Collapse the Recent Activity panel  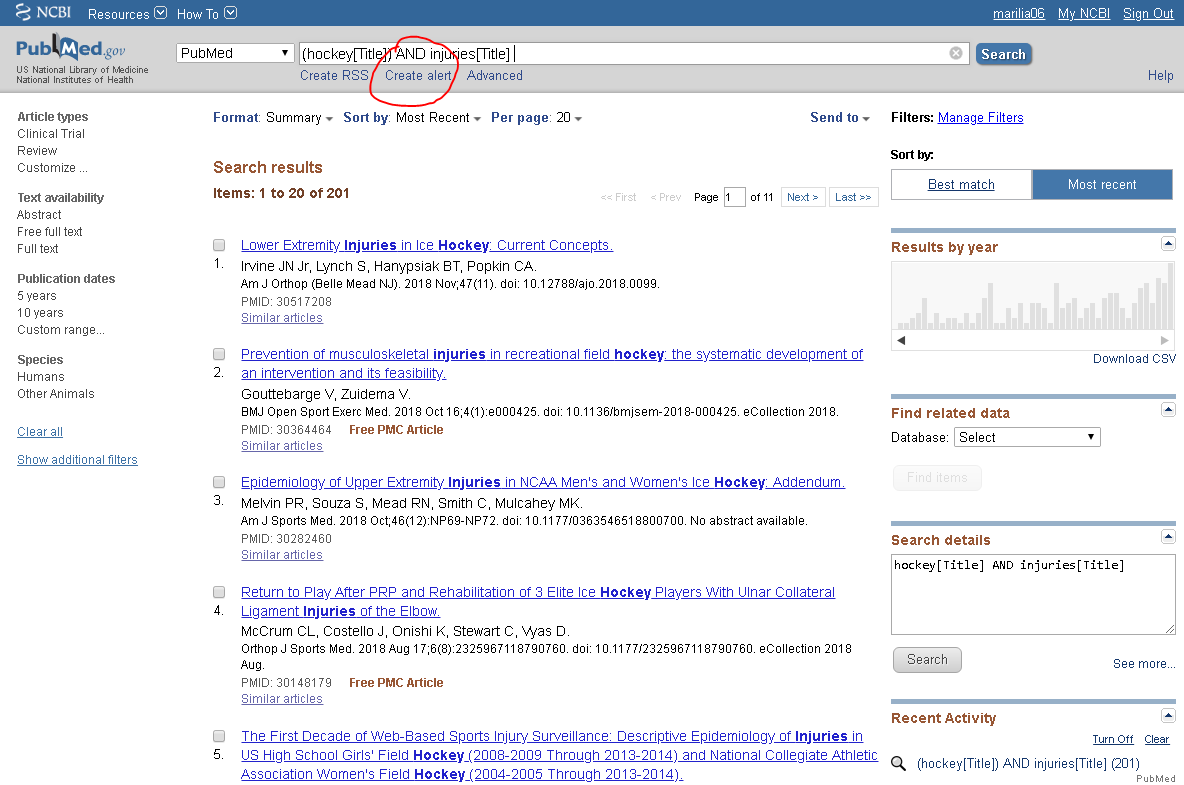click(x=1168, y=715)
